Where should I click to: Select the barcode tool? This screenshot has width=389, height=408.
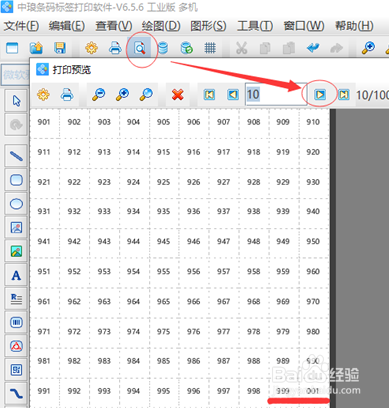click(16, 322)
